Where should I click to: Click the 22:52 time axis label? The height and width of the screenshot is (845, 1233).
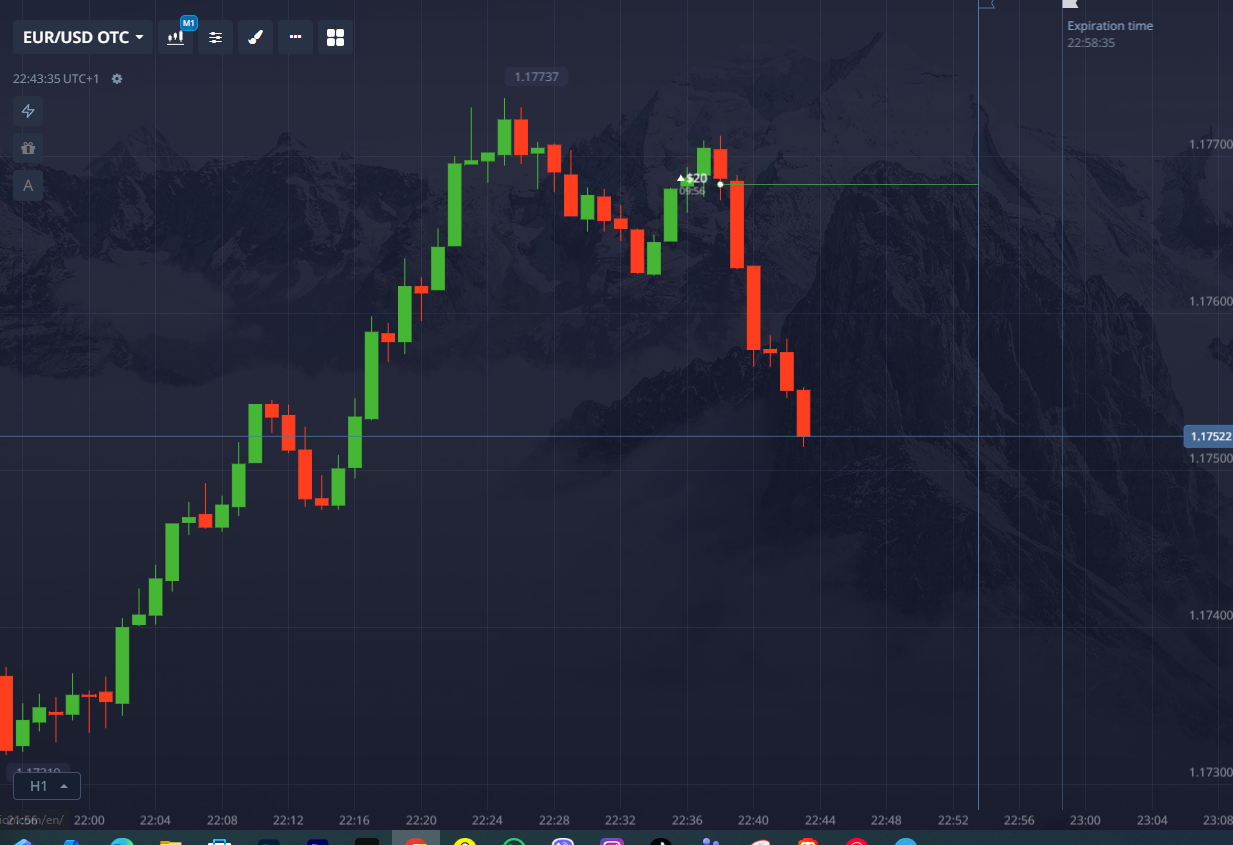952,820
